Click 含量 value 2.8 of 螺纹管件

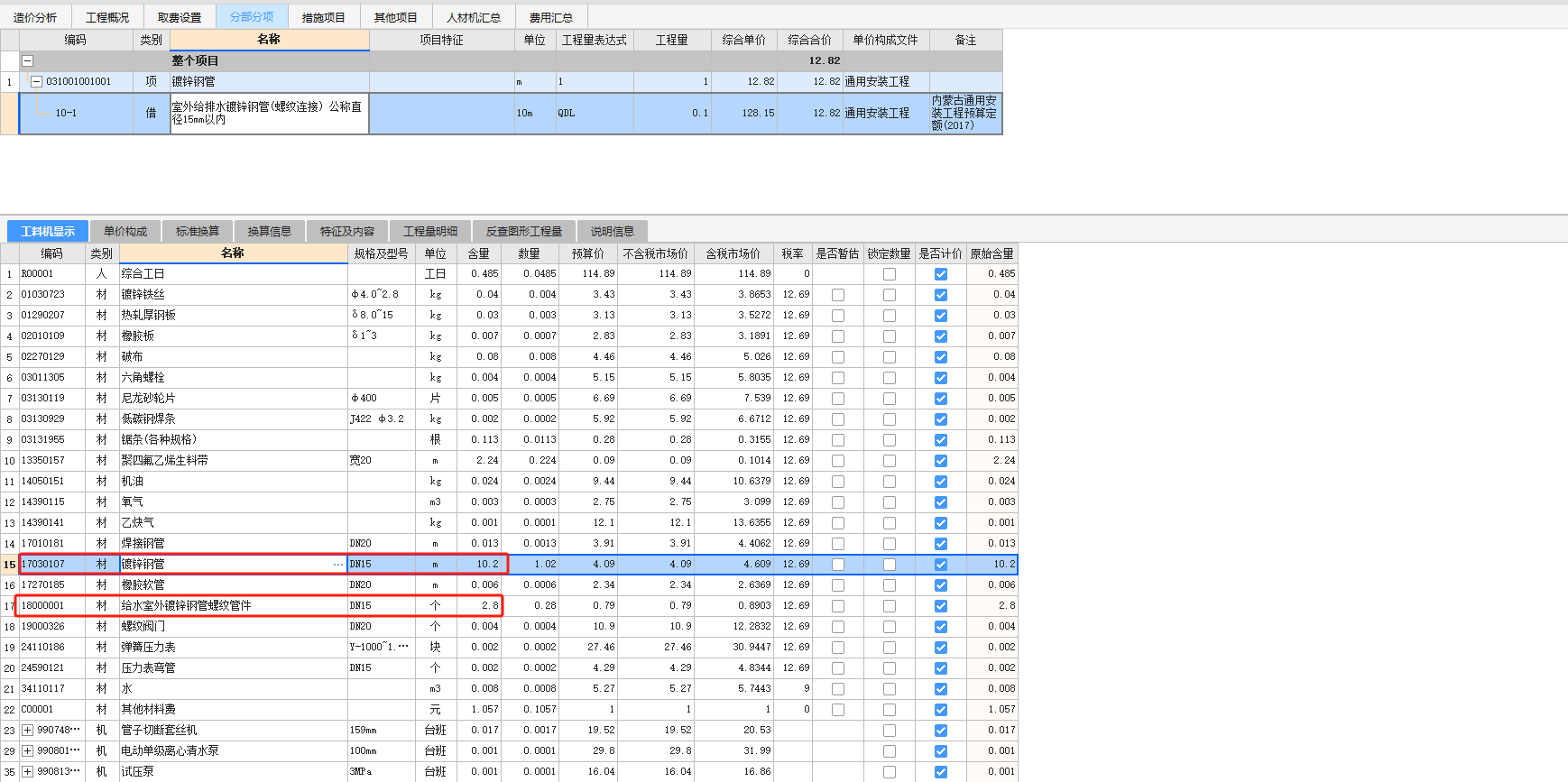click(x=479, y=606)
